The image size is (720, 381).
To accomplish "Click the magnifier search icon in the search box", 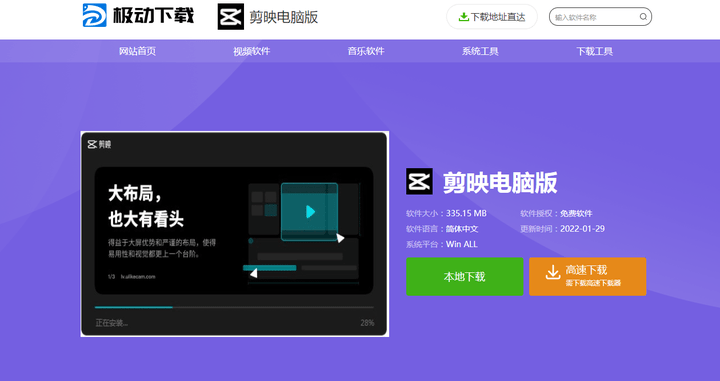I will pyautogui.click(x=643, y=17).
